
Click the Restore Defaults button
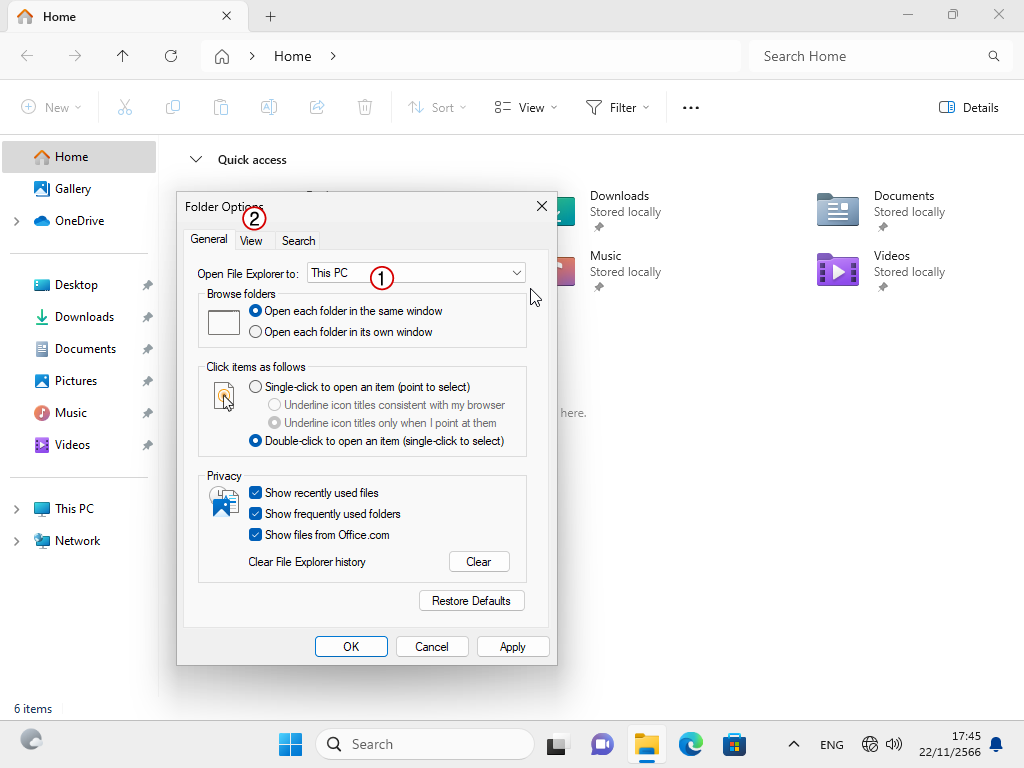[x=471, y=601]
